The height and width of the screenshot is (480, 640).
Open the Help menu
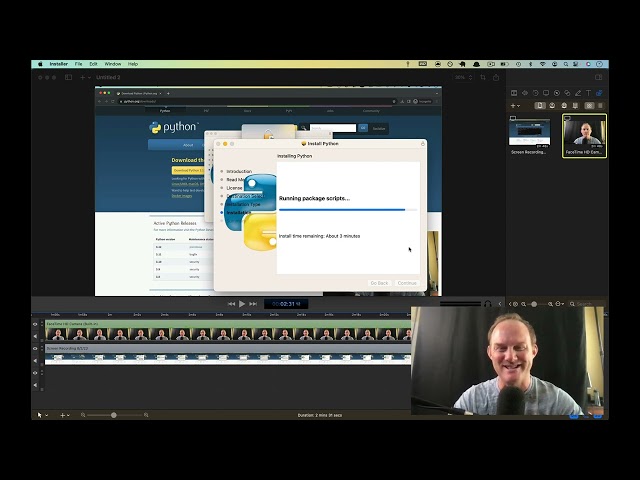(133, 64)
